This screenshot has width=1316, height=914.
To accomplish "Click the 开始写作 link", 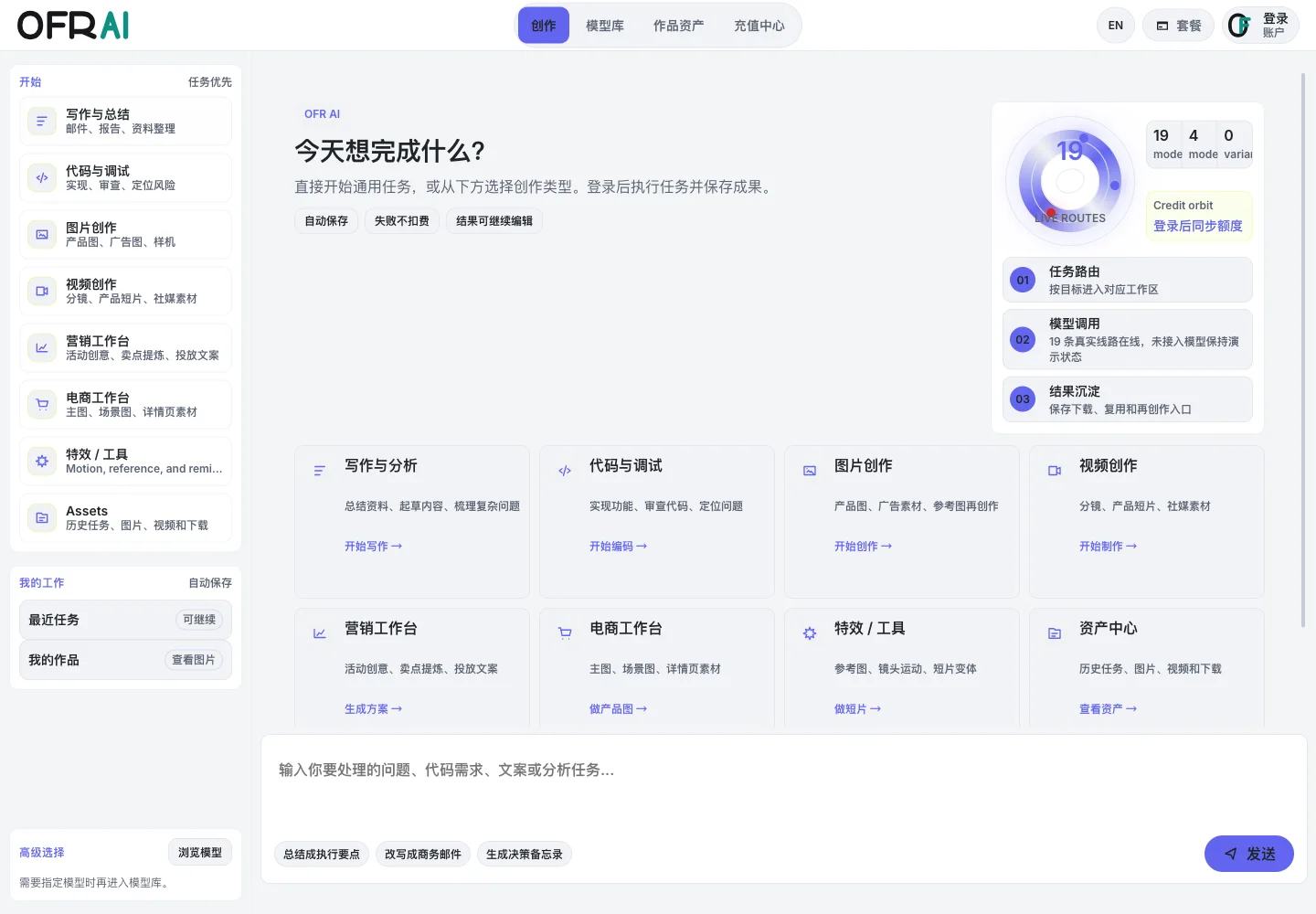I will click(373, 546).
